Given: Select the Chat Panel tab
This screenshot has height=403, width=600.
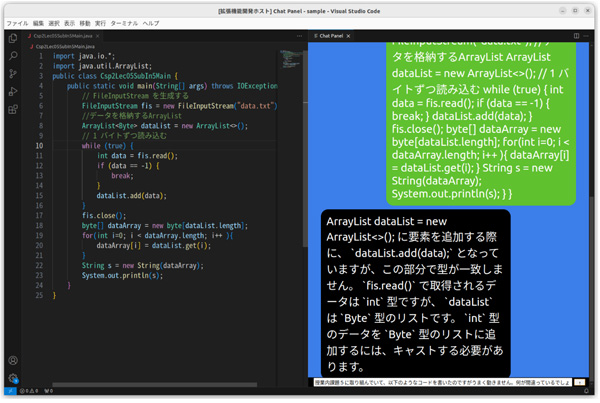Looking at the screenshot, I should tap(329, 35).
